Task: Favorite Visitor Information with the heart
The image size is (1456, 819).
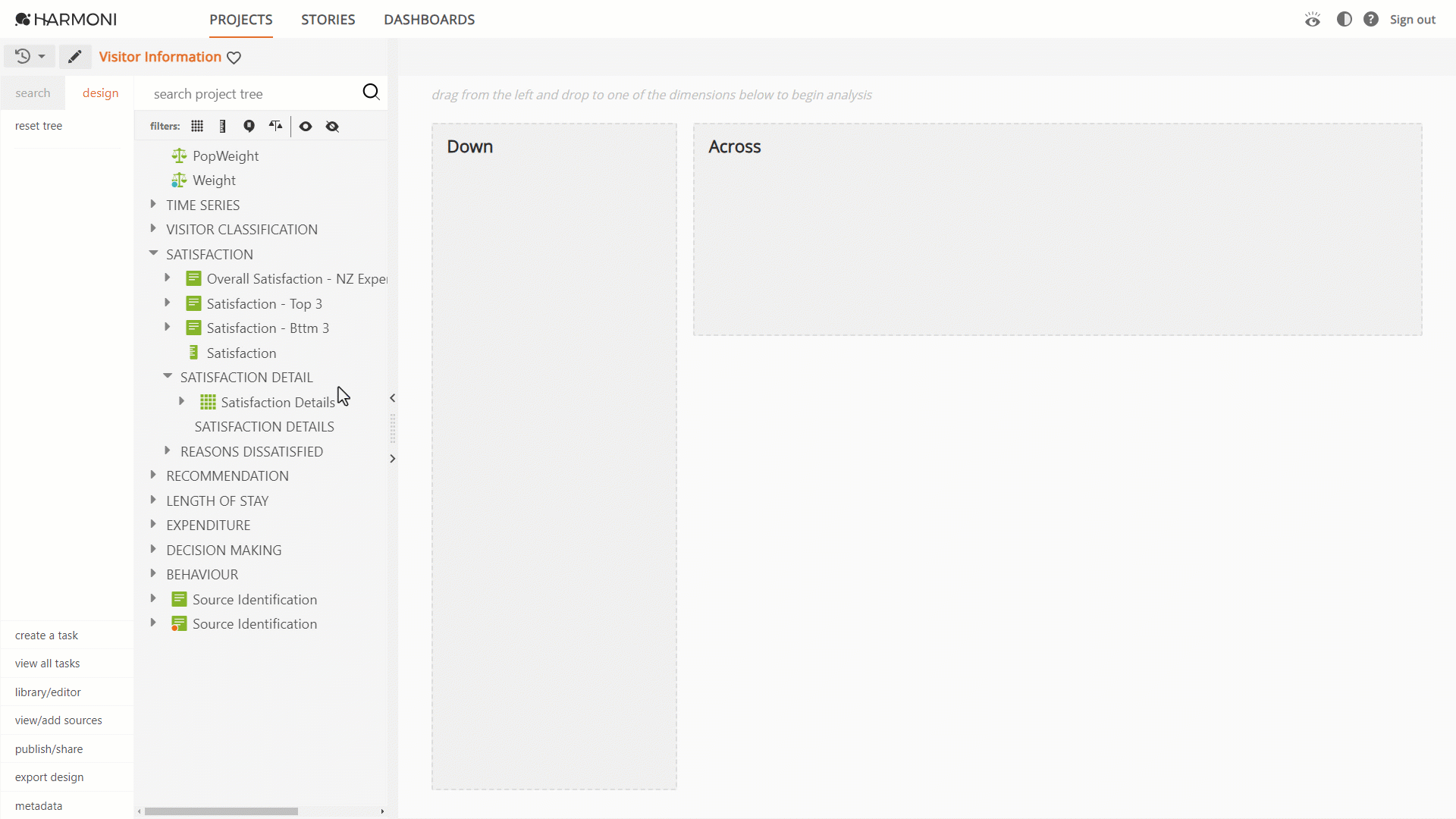Action: click(234, 58)
